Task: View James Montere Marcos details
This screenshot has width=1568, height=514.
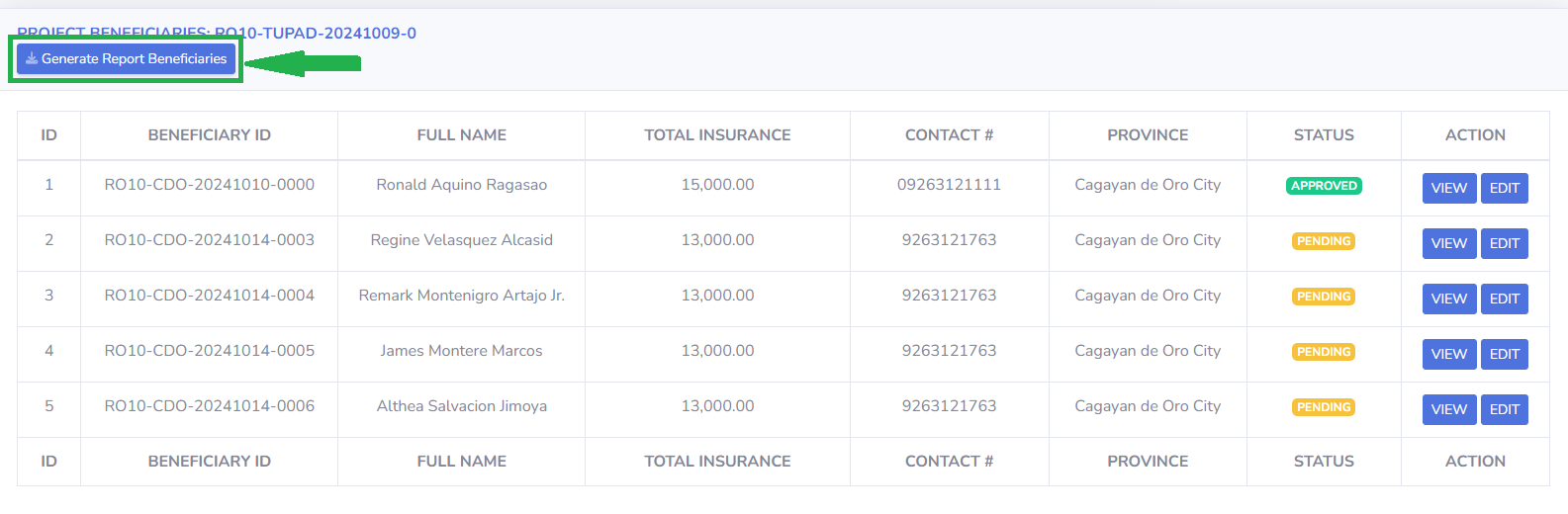Action: [1448, 355]
